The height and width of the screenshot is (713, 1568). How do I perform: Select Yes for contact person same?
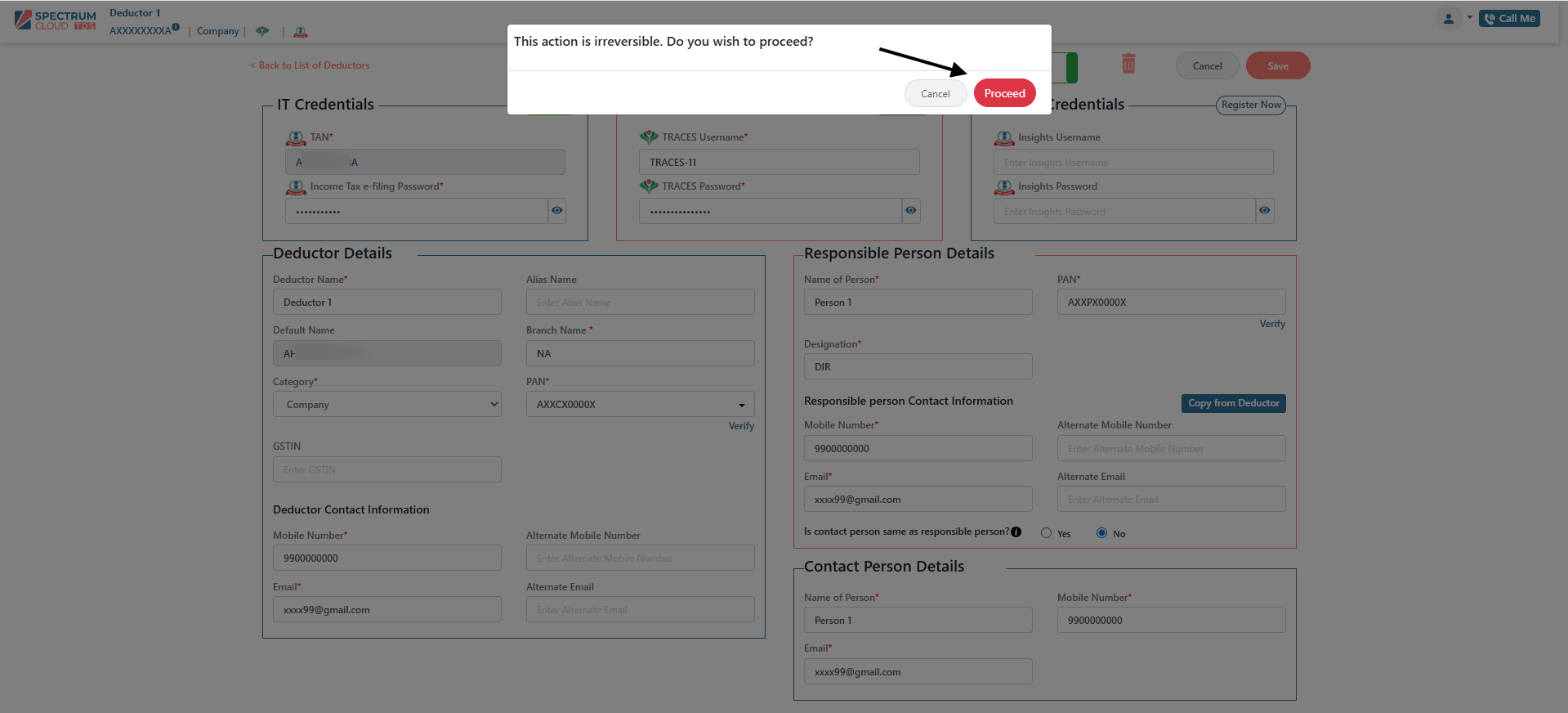pyautogui.click(x=1046, y=533)
